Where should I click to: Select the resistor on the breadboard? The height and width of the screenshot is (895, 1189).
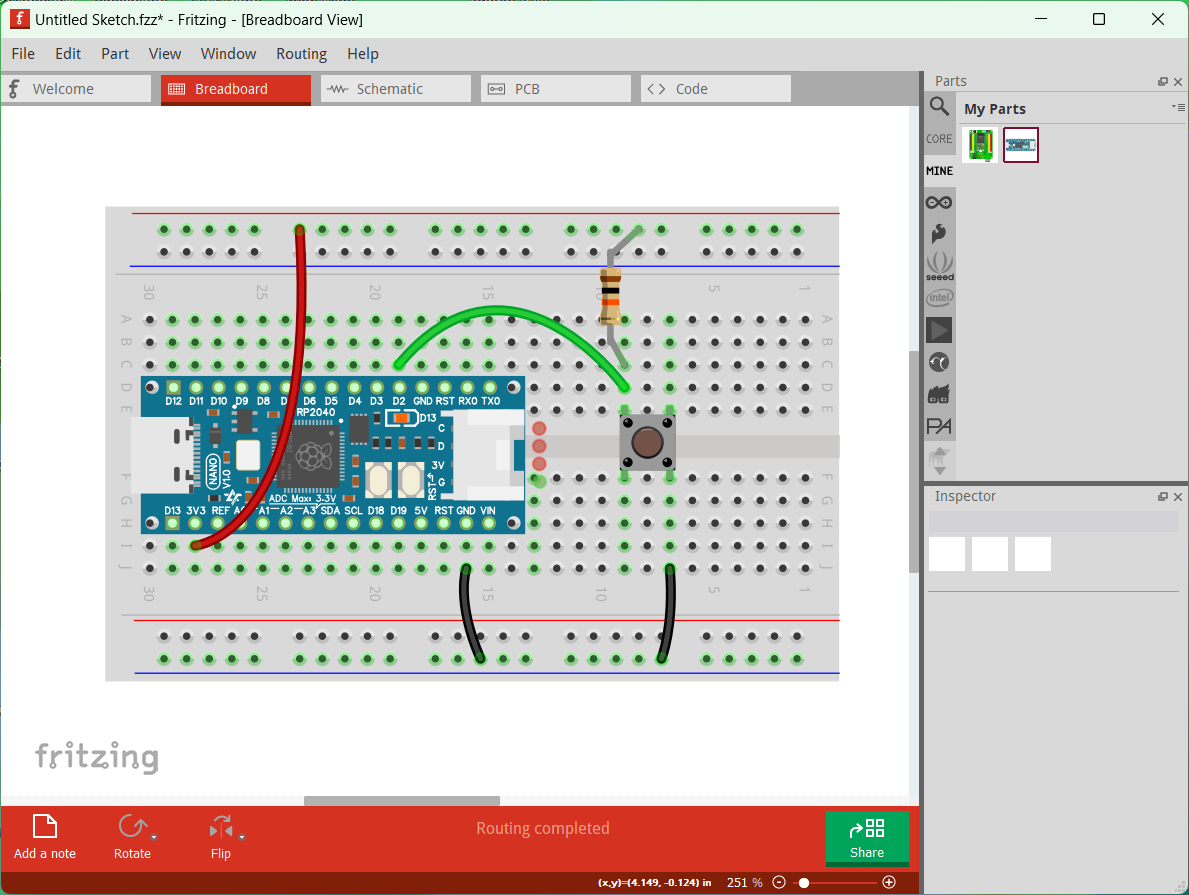612,297
